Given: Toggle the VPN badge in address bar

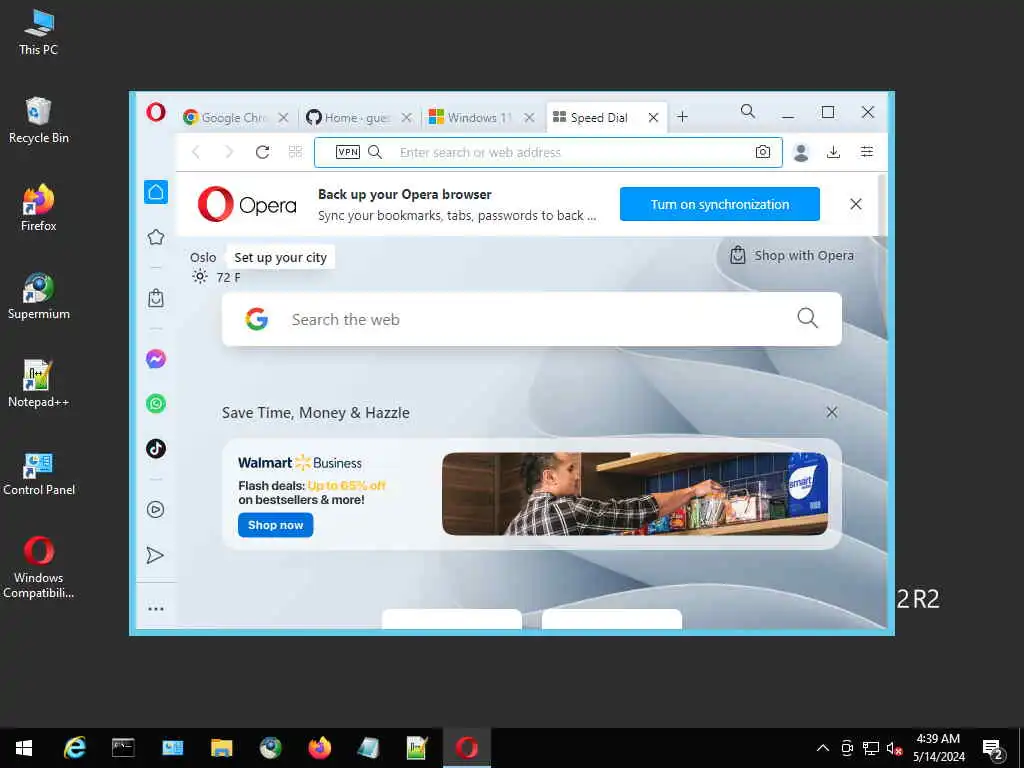Looking at the screenshot, I should [347, 152].
